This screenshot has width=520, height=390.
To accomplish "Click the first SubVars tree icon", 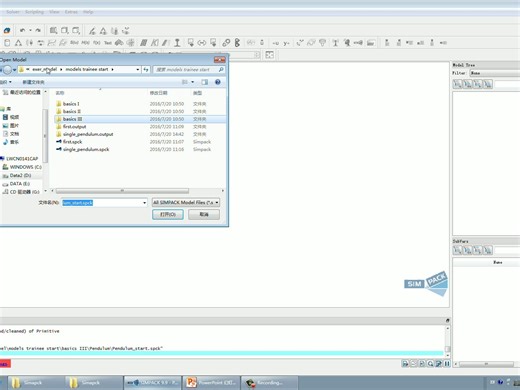I will click(x=457, y=250).
